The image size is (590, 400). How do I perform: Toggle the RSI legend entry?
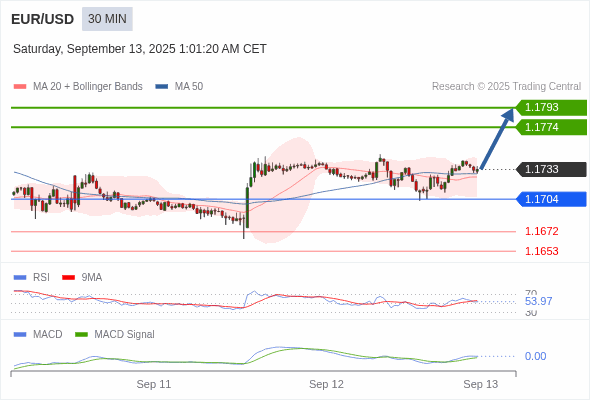(x=32, y=277)
